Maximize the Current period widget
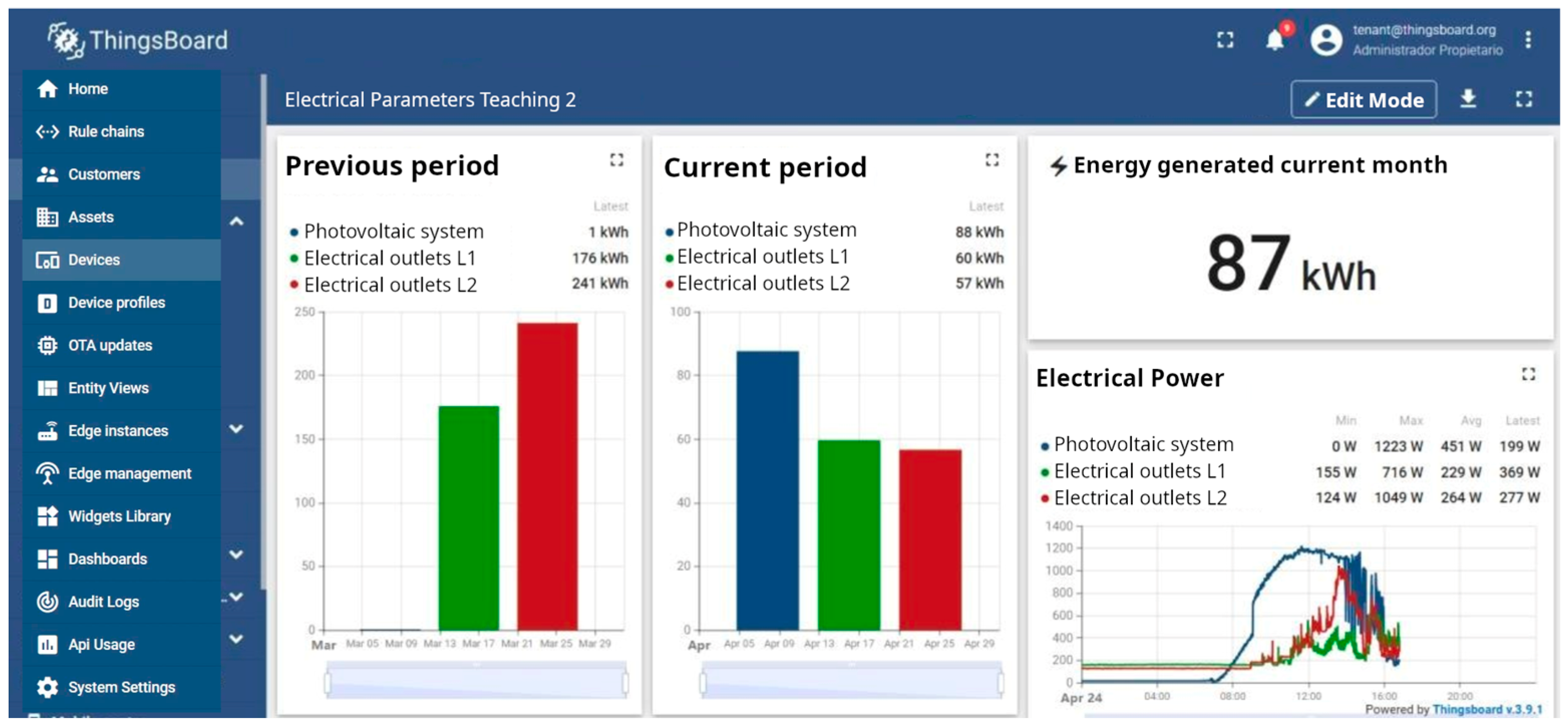The width and height of the screenshot is (1568, 726). (992, 160)
